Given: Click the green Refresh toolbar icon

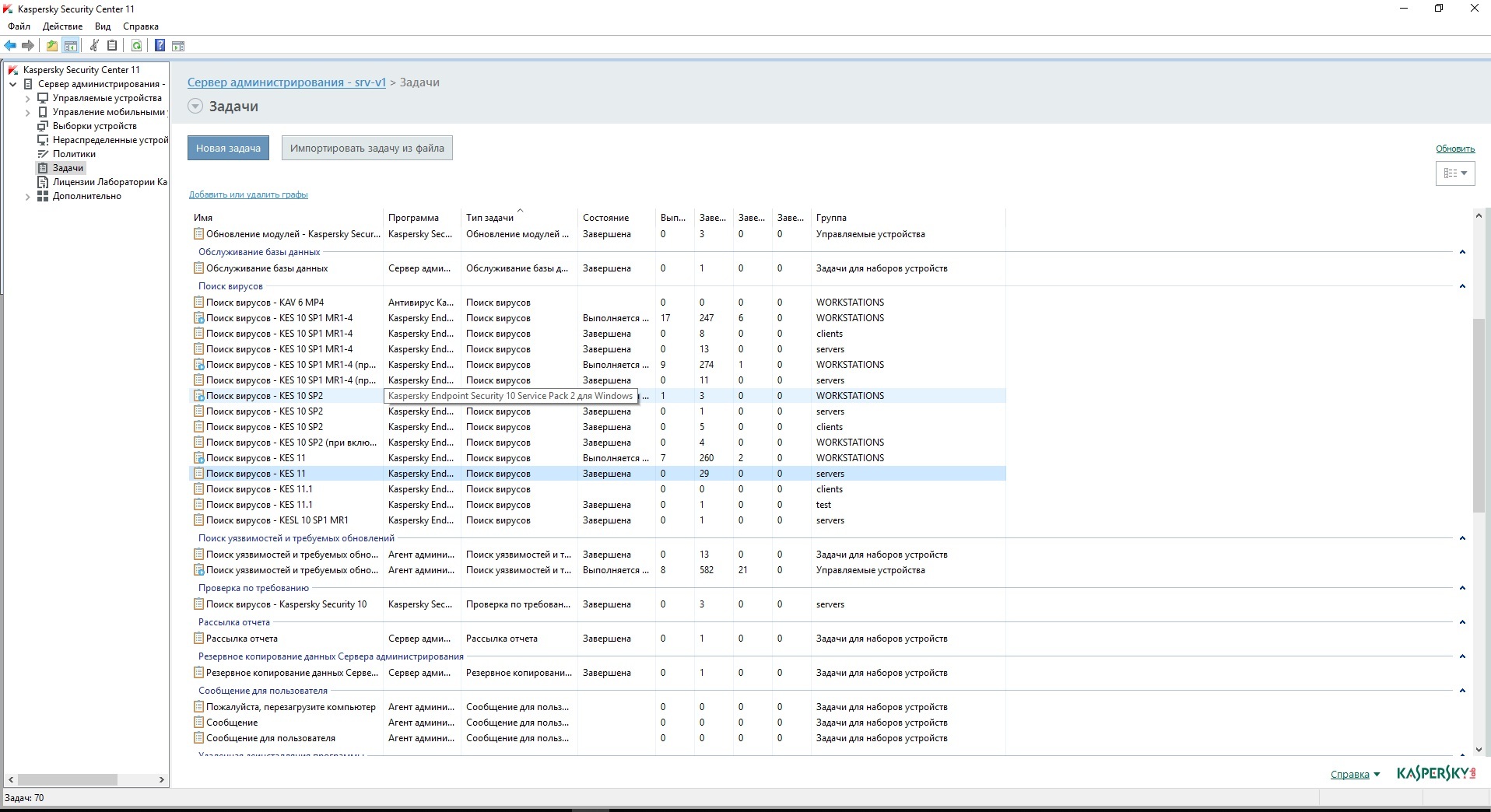Looking at the screenshot, I should (x=136, y=46).
